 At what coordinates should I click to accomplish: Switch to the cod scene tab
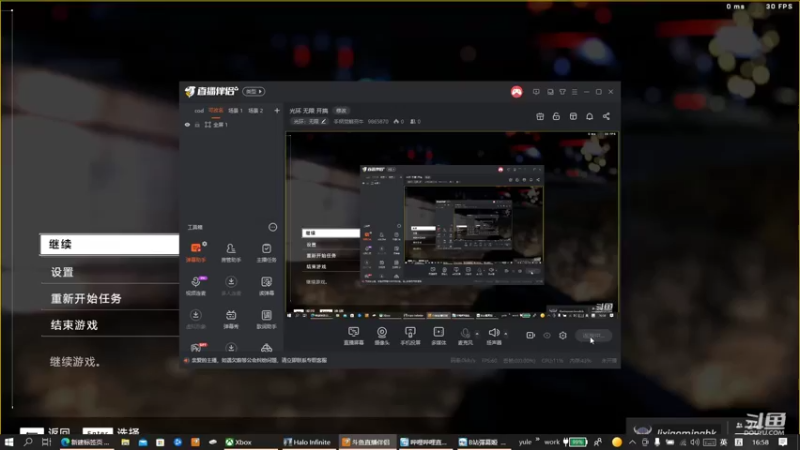click(x=199, y=111)
